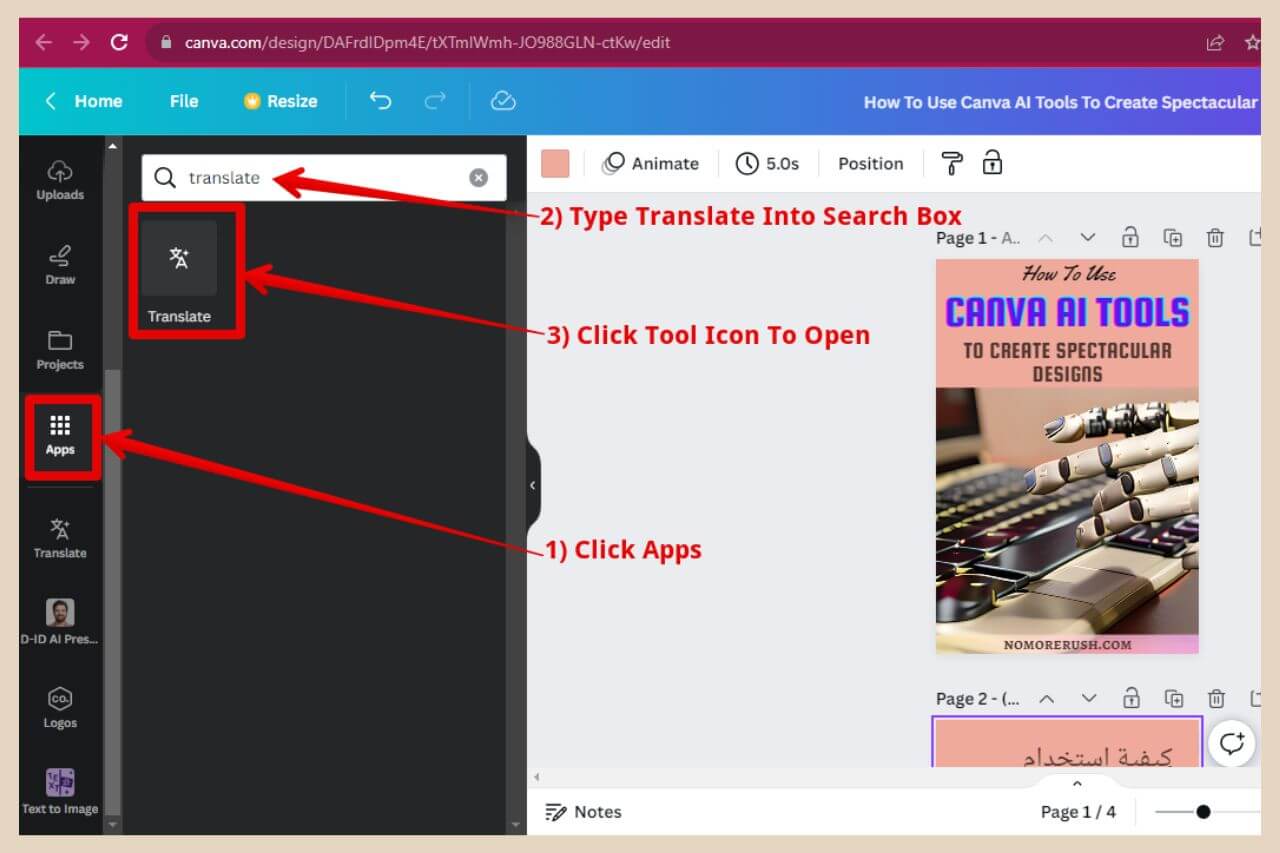Move Page 1 up
Image resolution: width=1280 pixels, height=853 pixels.
tap(1045, 238)
